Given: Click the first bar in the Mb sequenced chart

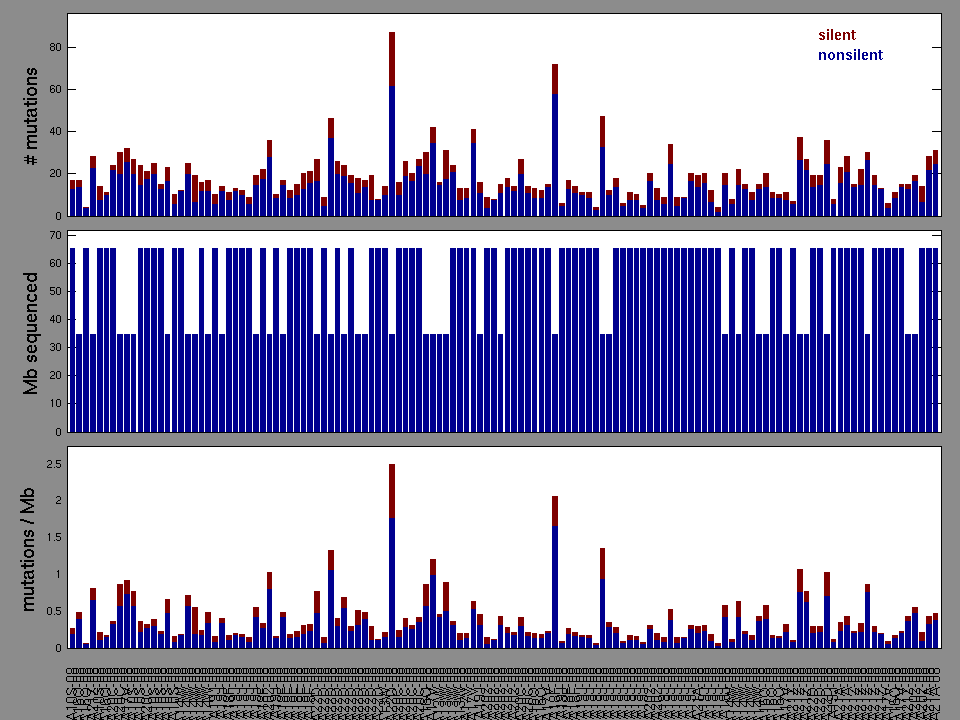Looking at the screenshot, I should tap(72, 340).
